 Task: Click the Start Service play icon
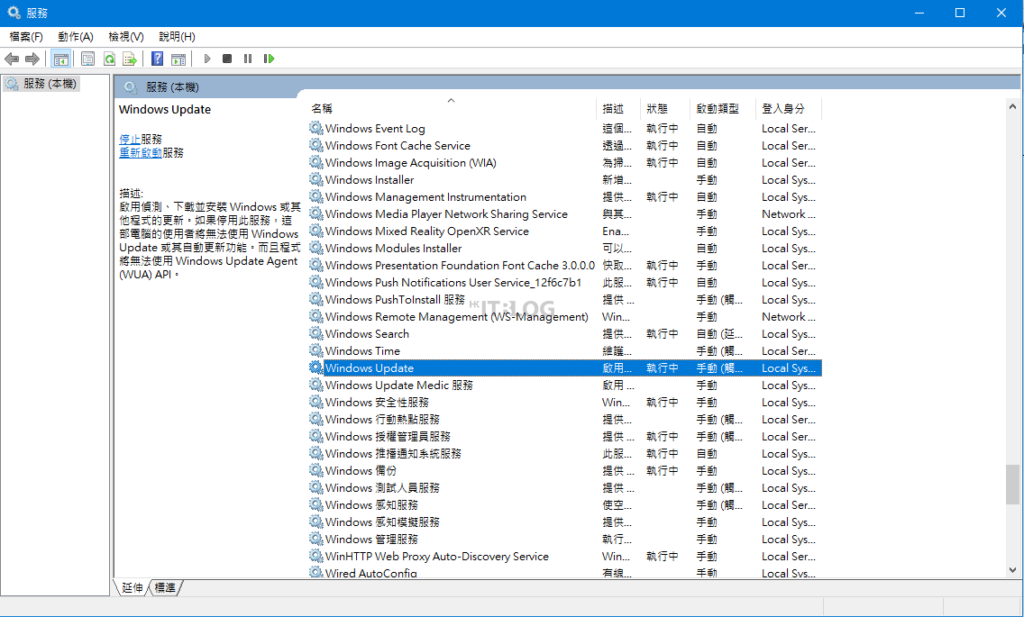tap(207, 59)
